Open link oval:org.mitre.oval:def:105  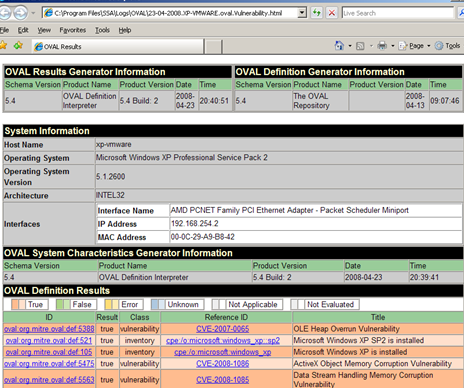(49, 352)
